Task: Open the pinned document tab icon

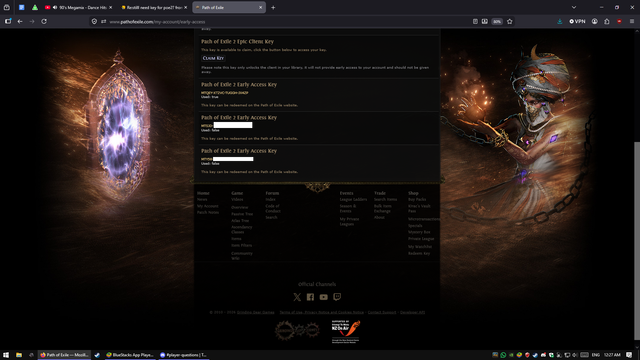Action: (22, 7)
